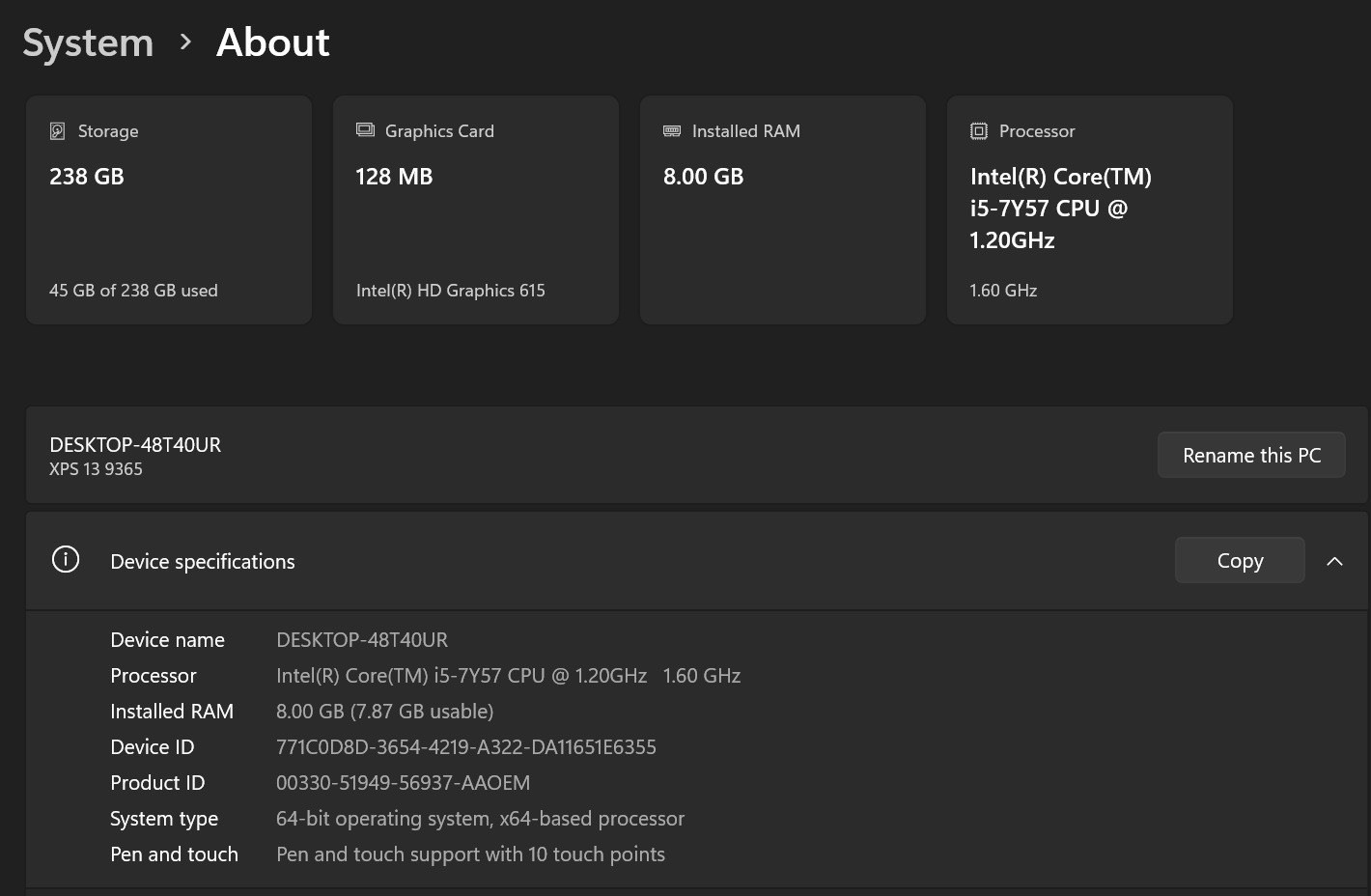
Task: Select 'Intel(R) HD Graphics 615' text
Action: click(451, 291)
